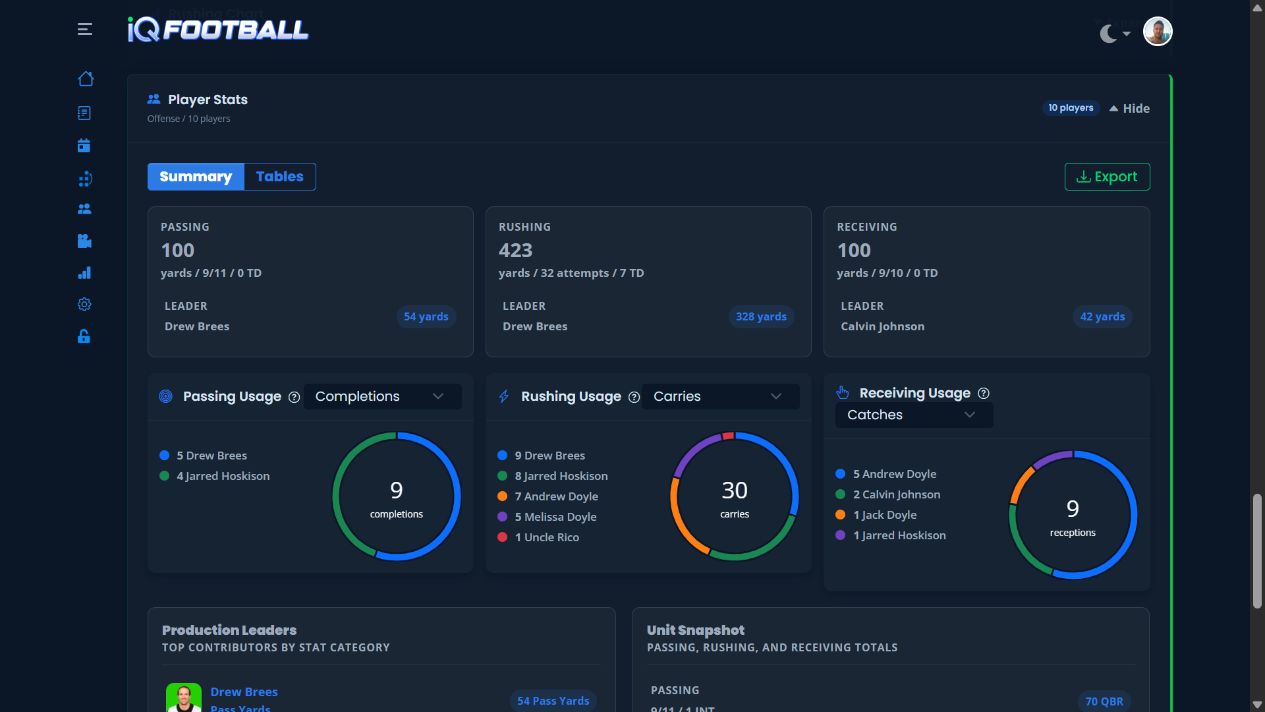1265x712 pixels.
Task: Click the 9 completions donut chart
Action: coord(396,496)
